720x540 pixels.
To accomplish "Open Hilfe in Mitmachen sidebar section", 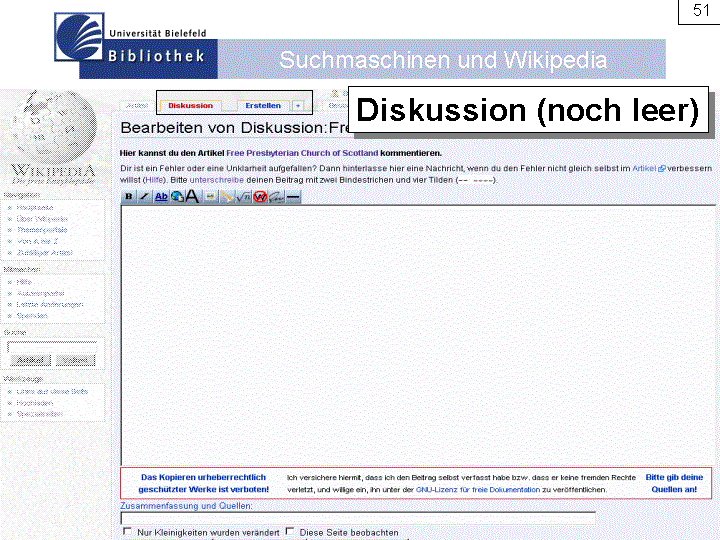I will [24, 282].
